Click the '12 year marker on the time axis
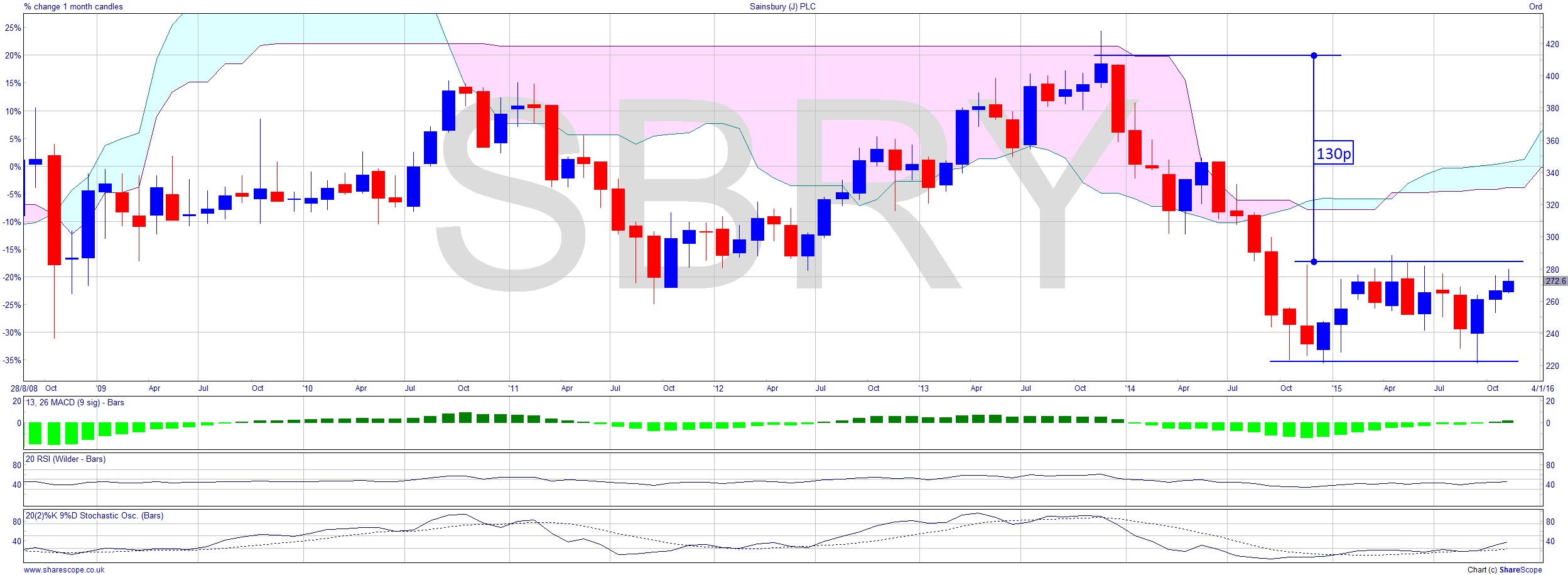 click(x=718, y=388)
